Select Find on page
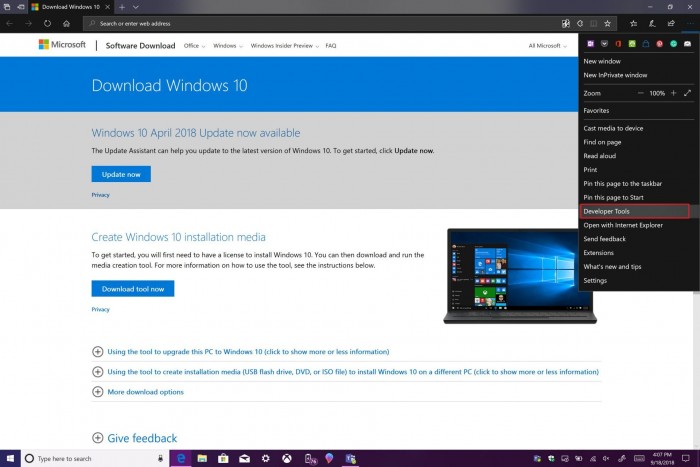 [602, 142]
